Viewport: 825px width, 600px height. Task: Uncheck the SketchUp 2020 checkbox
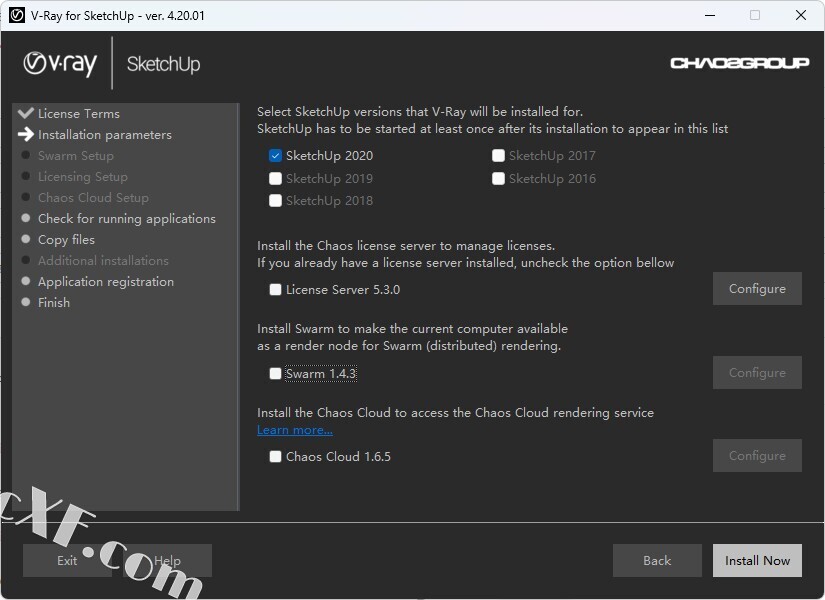point(275,156)
